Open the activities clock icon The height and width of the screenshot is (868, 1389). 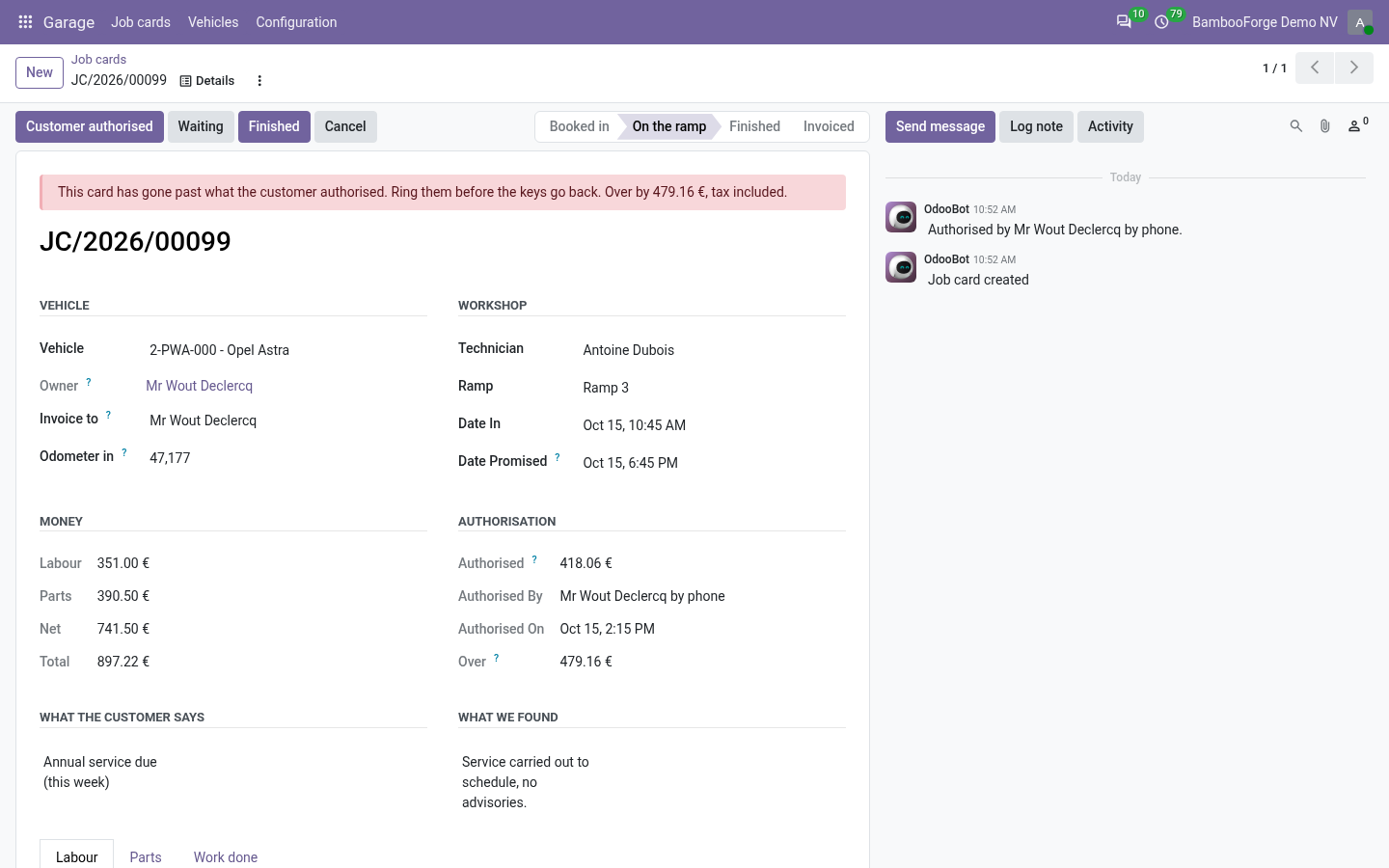(1161, 22)
